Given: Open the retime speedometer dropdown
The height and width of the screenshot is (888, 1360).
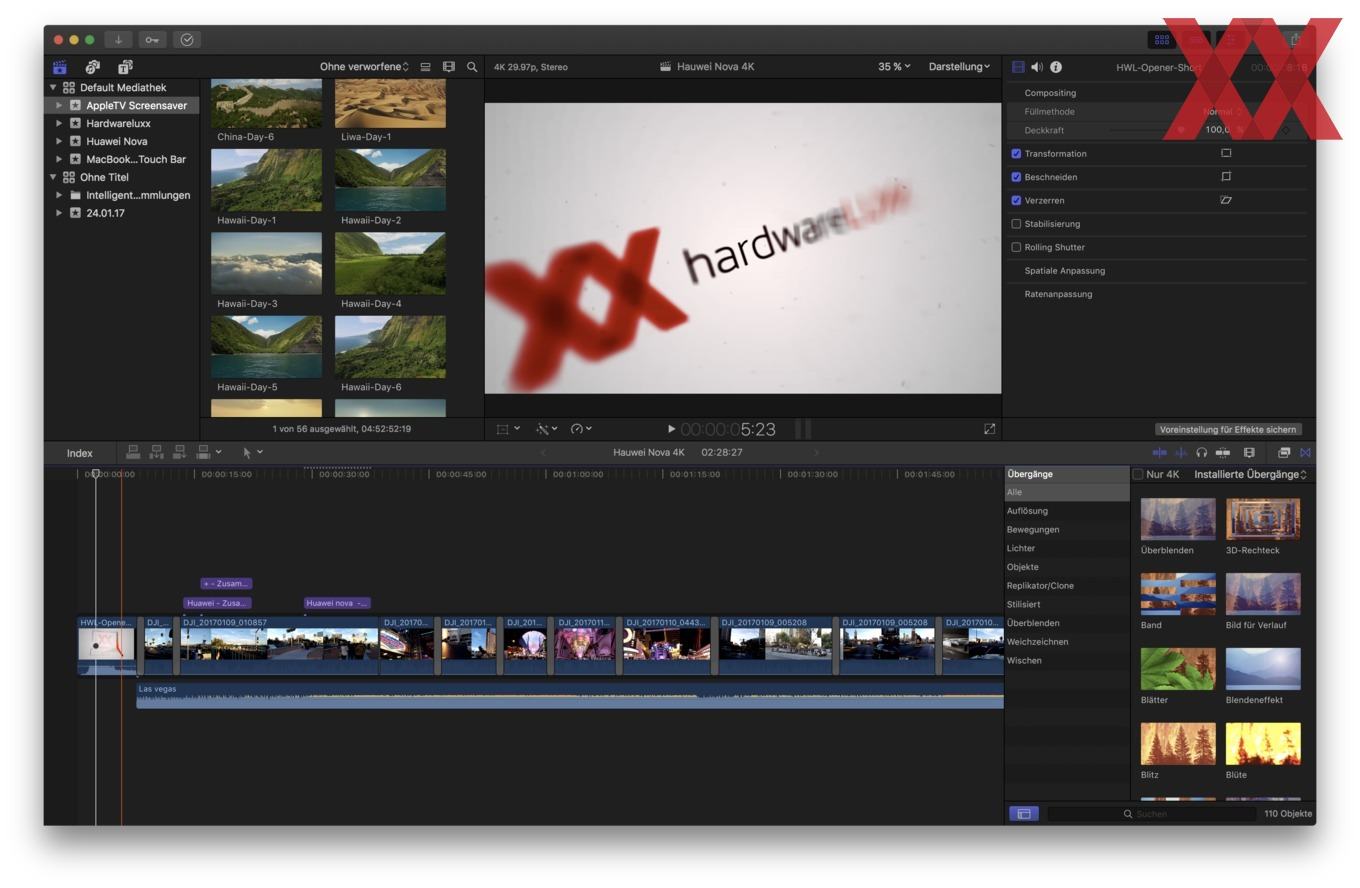Looking at the screenshot, I should click(x=581, y=429).
